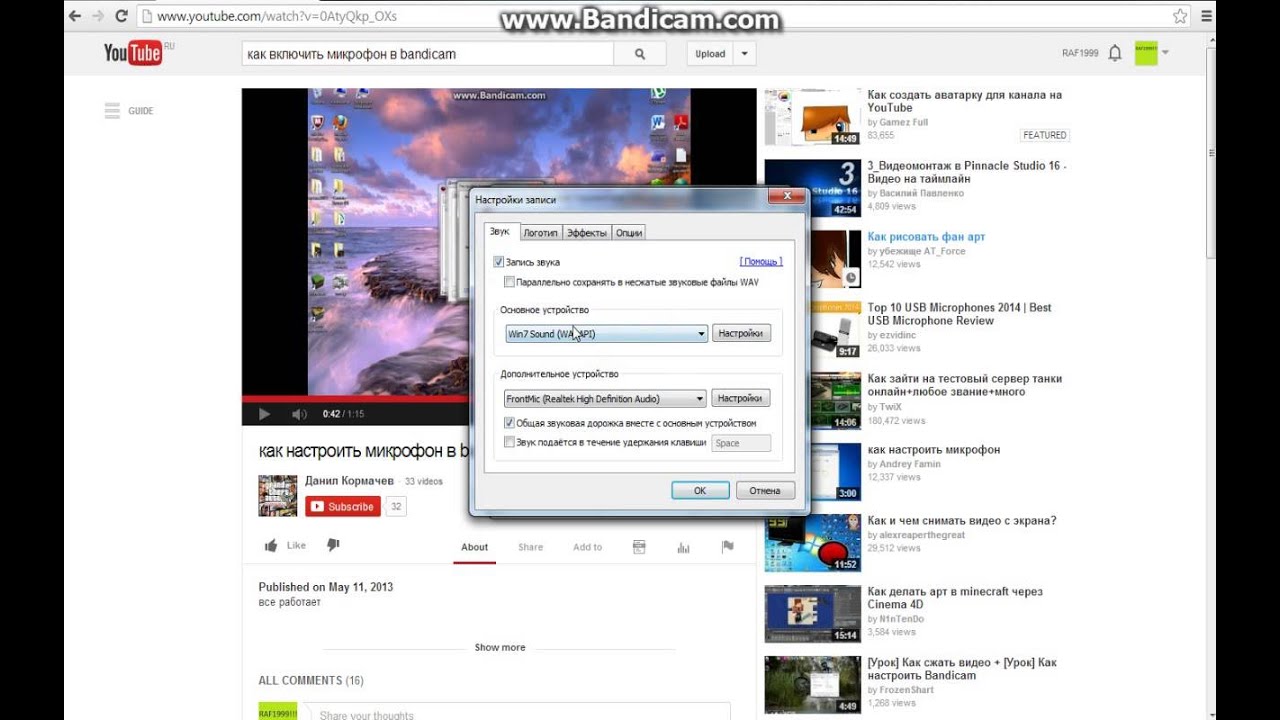
Task: Open the GUIDE sidebar menu icon
Action: click(112, 111)
